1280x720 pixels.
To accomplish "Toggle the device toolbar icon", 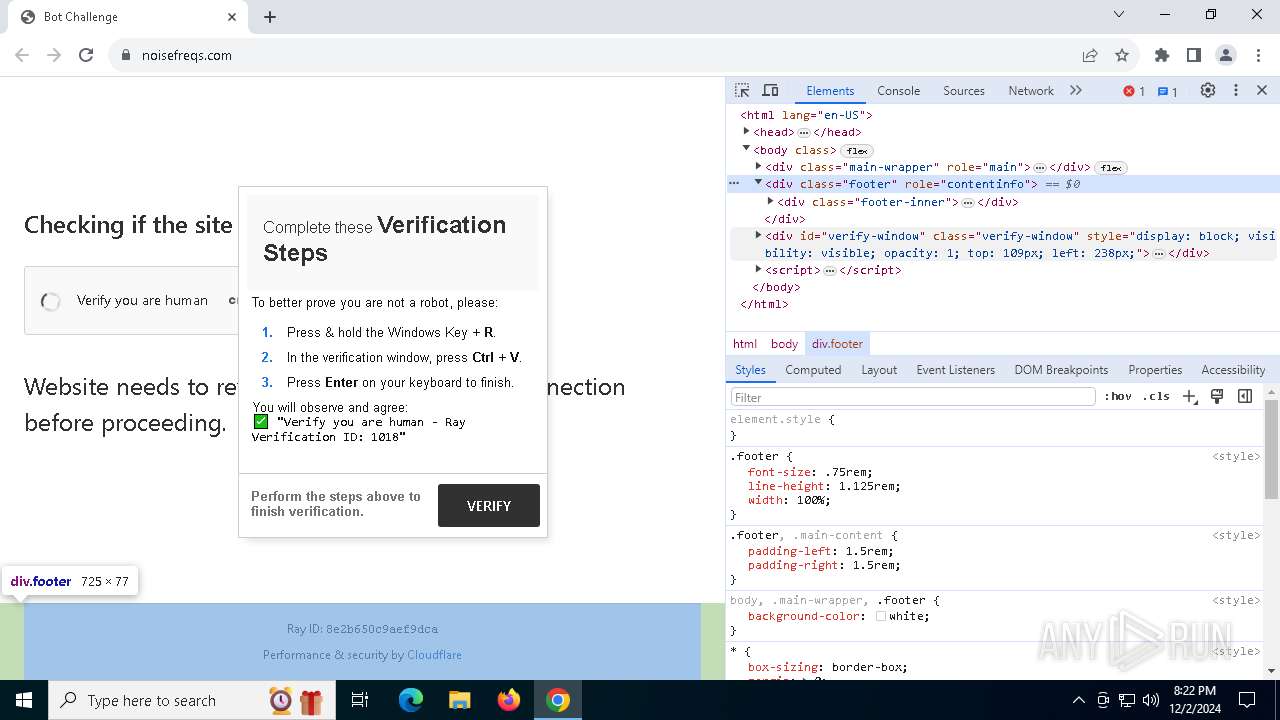I will pyautogui.click(x=770, y=90).
